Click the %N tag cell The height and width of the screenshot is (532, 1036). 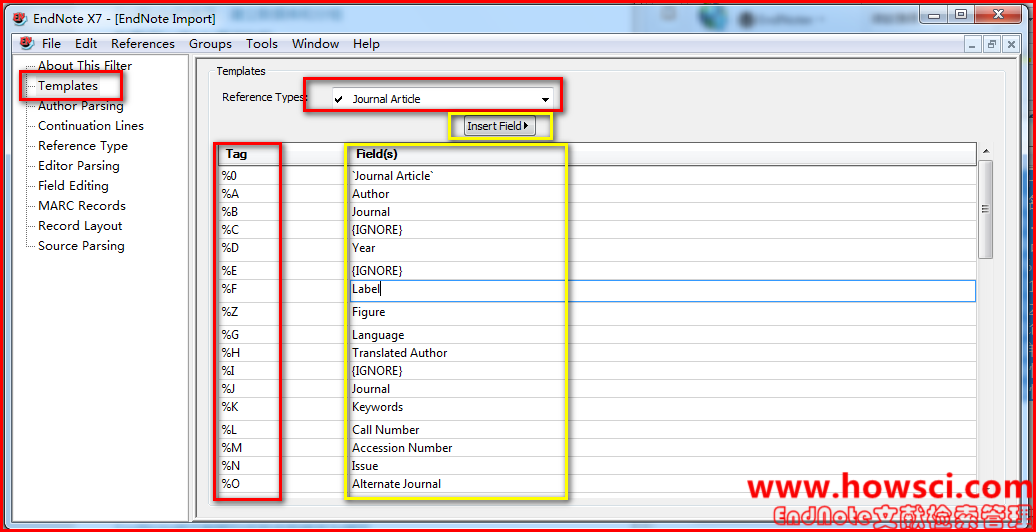[x=283, y=466]
